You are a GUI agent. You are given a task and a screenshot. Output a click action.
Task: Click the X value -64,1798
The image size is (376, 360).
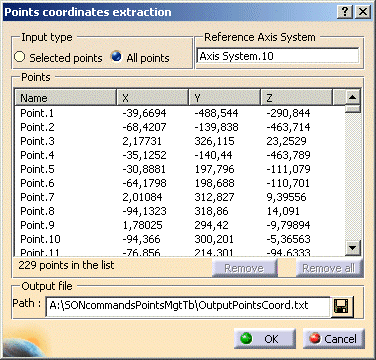(x=144, y=183)
